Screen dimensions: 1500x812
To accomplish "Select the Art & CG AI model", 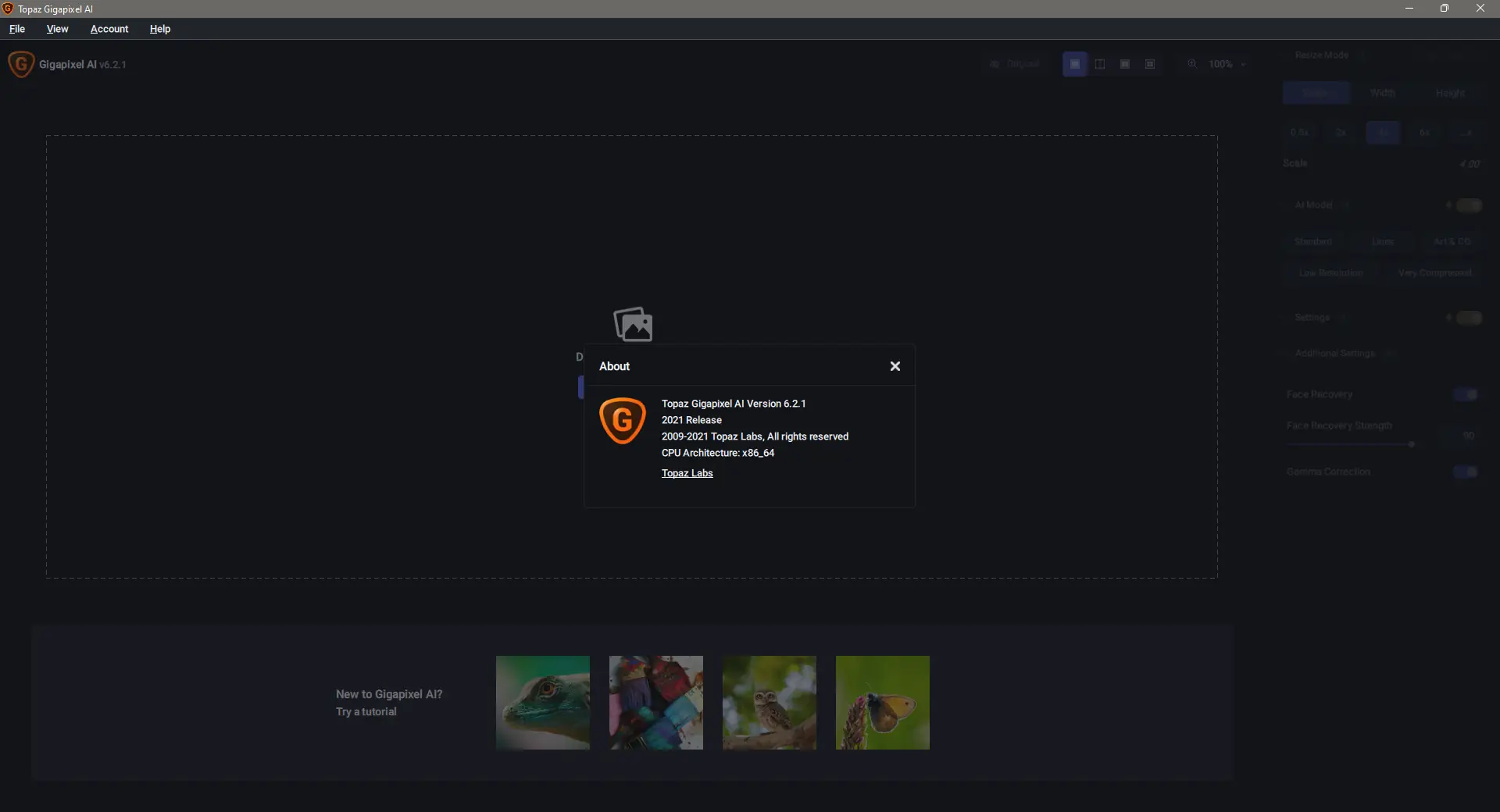I will click(1452, 242).
